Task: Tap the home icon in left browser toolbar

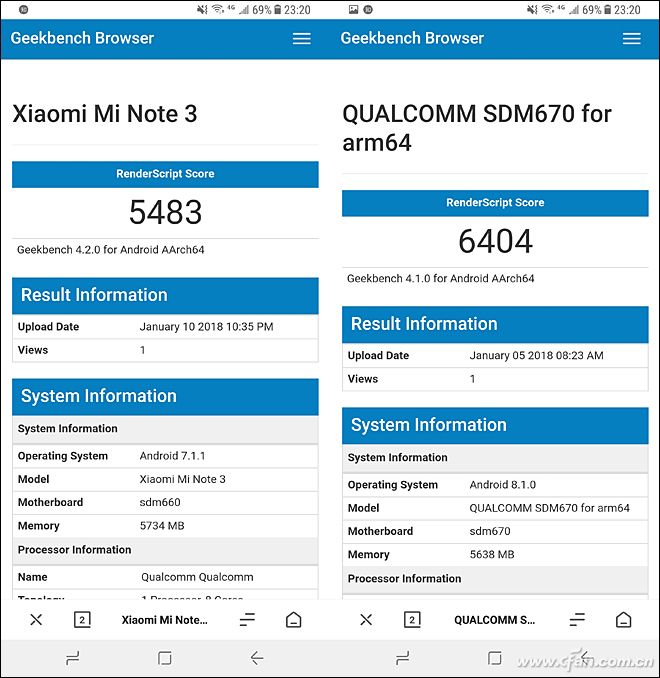Action: (x=294, y=620)
